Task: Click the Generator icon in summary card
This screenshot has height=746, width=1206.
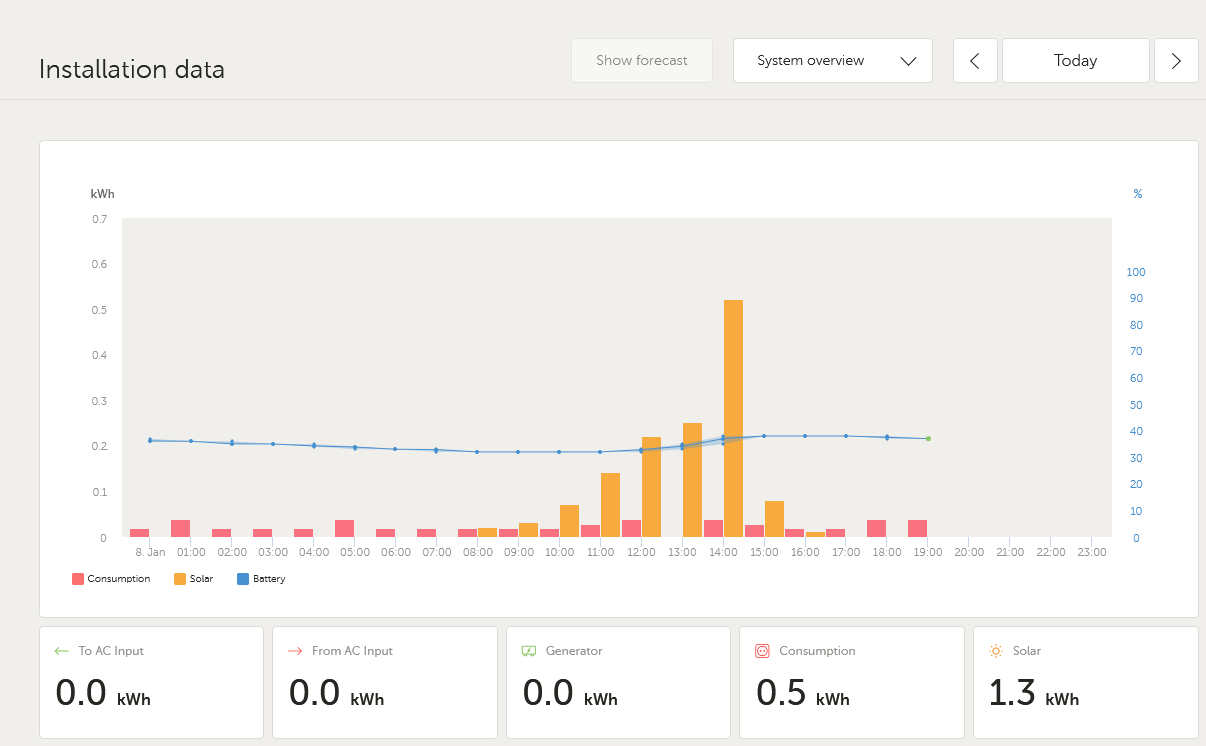Action: click(x=528, y=651)
